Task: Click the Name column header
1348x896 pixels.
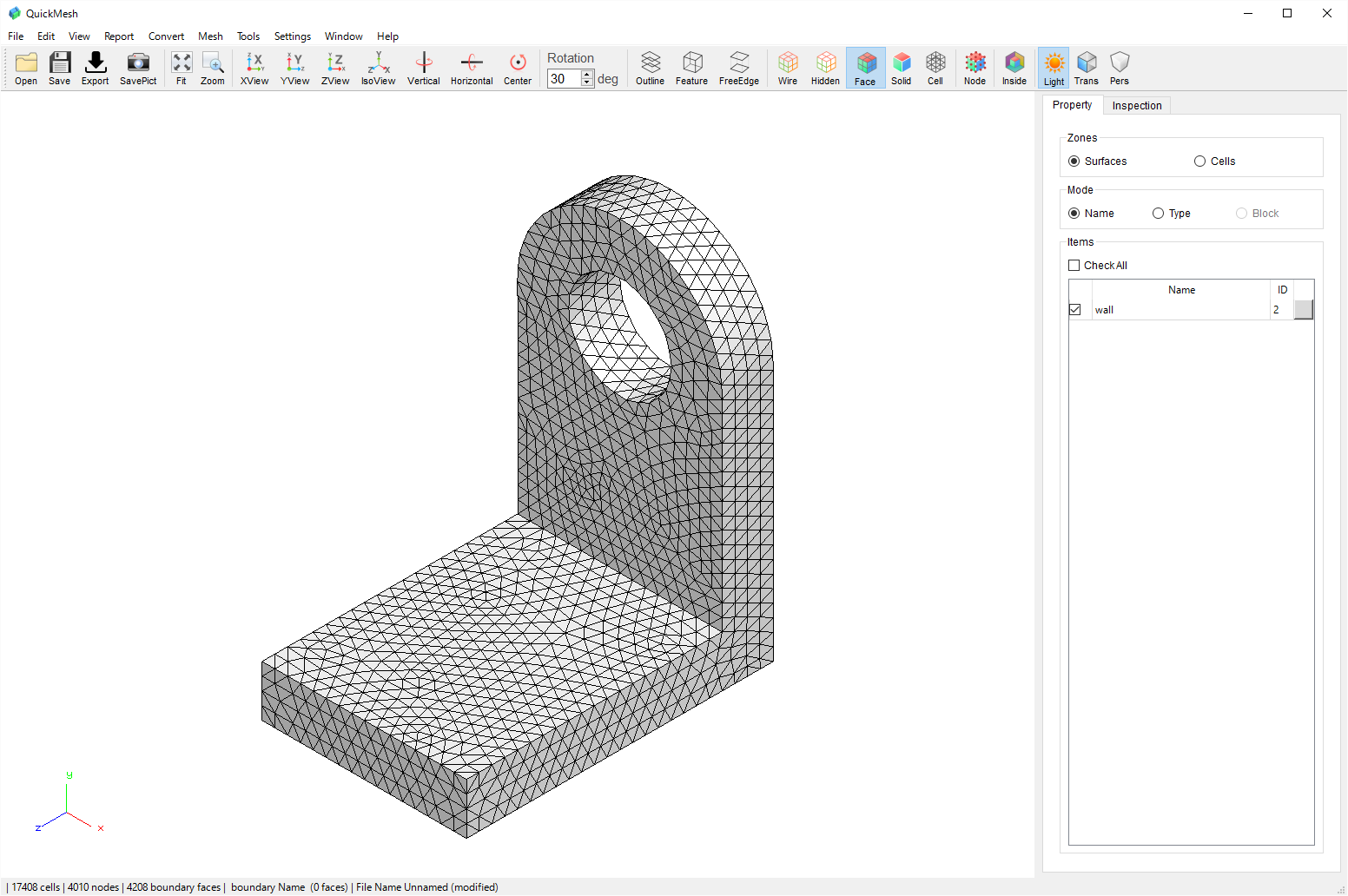Action: click(x=1181, y=290)
